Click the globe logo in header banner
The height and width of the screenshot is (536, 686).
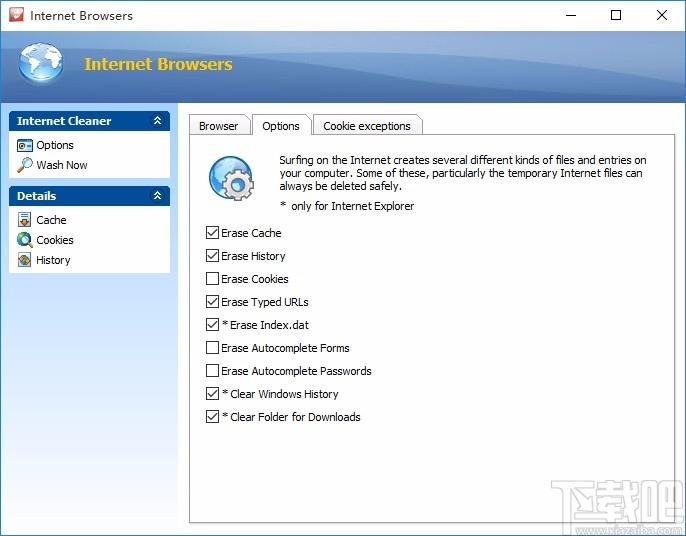click(41, 63)
